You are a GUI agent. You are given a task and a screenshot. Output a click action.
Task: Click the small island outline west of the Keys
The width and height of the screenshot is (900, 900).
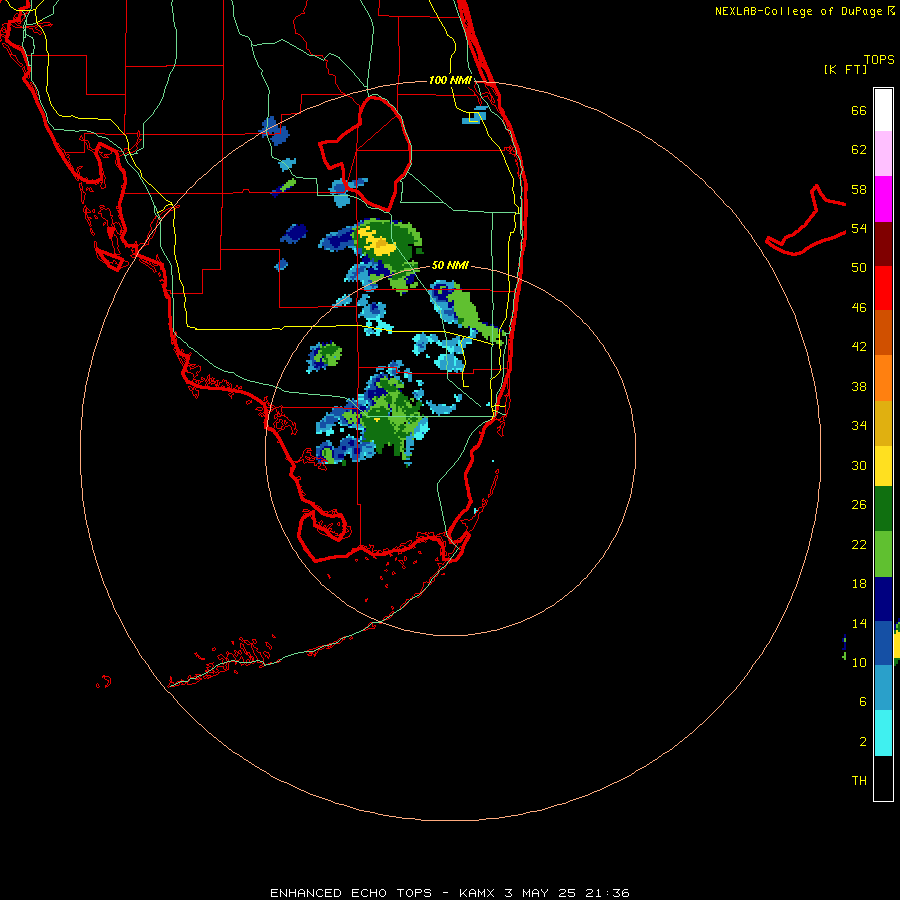(103, 681)
